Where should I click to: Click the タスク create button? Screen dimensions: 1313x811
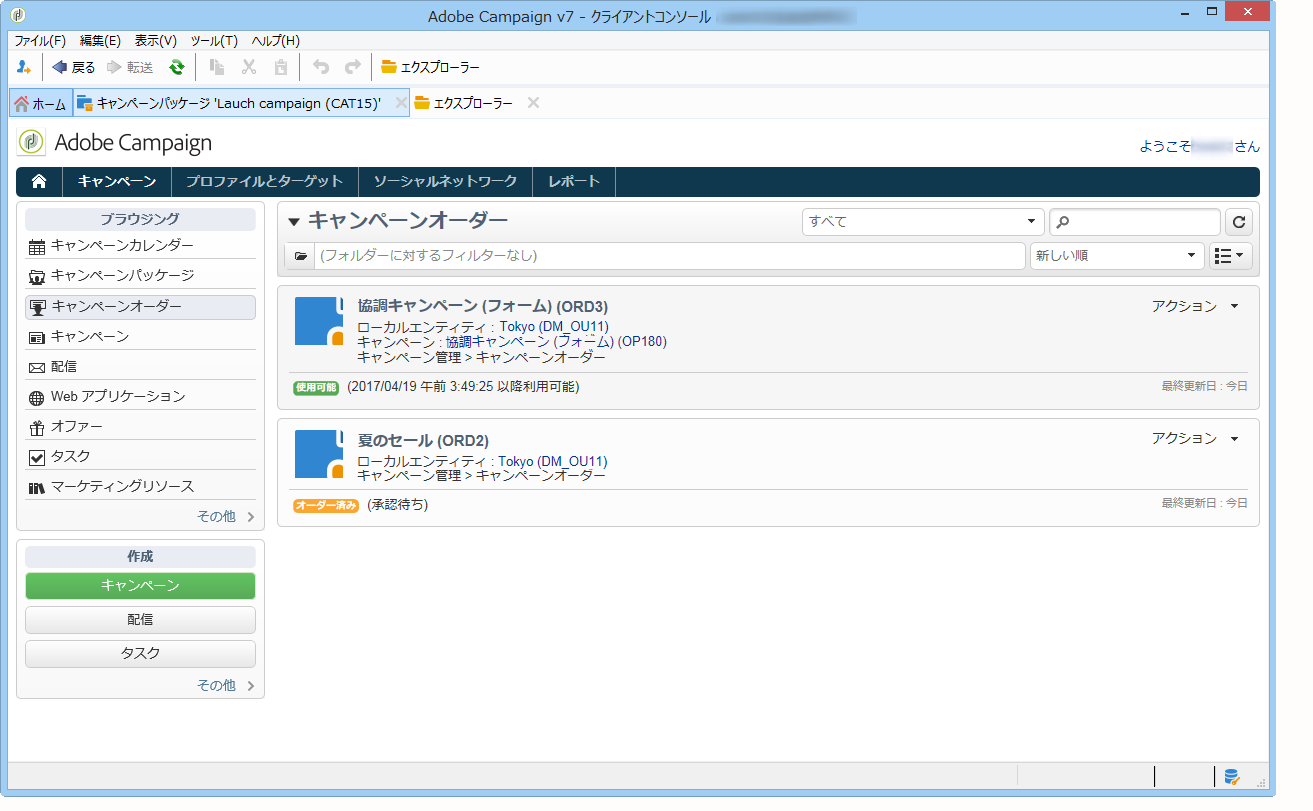[x=140, y=654]
